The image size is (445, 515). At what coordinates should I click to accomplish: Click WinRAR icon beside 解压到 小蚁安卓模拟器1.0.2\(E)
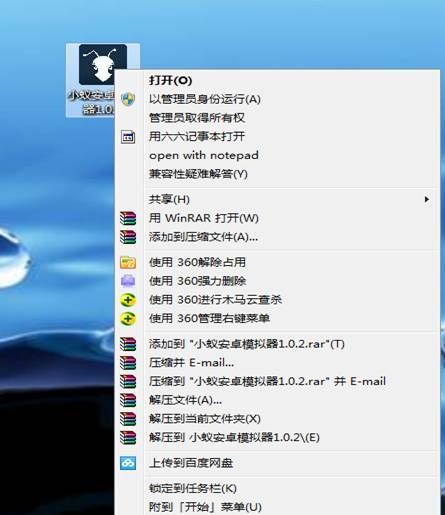point(128,437)
